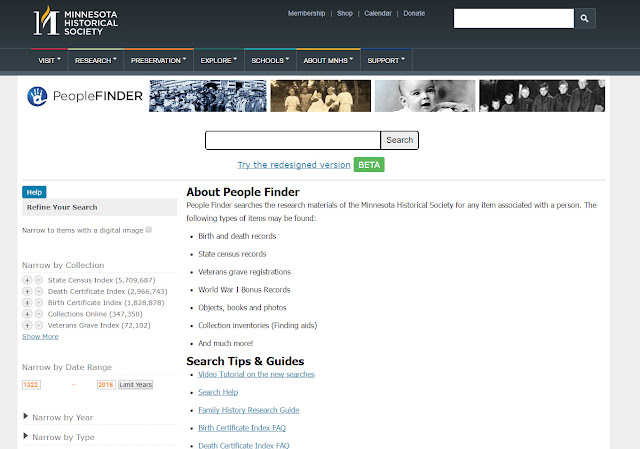Click Show More collections link
The width and height of the screenshot is (640, 449).
point(40,336)
